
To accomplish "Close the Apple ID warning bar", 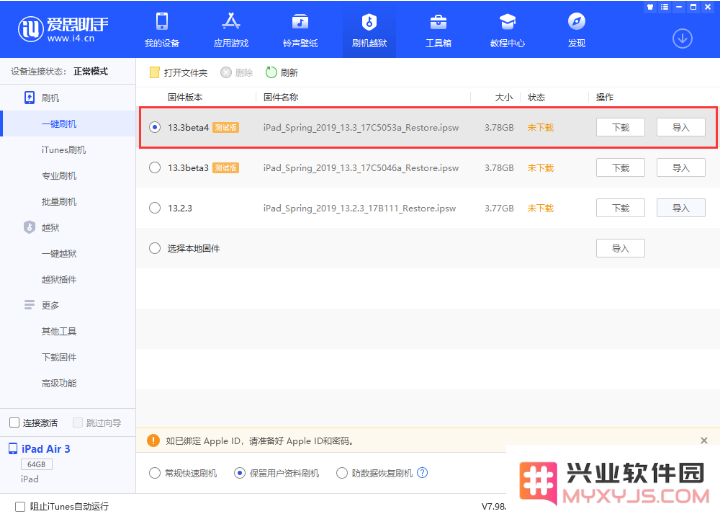I will 704,441.
